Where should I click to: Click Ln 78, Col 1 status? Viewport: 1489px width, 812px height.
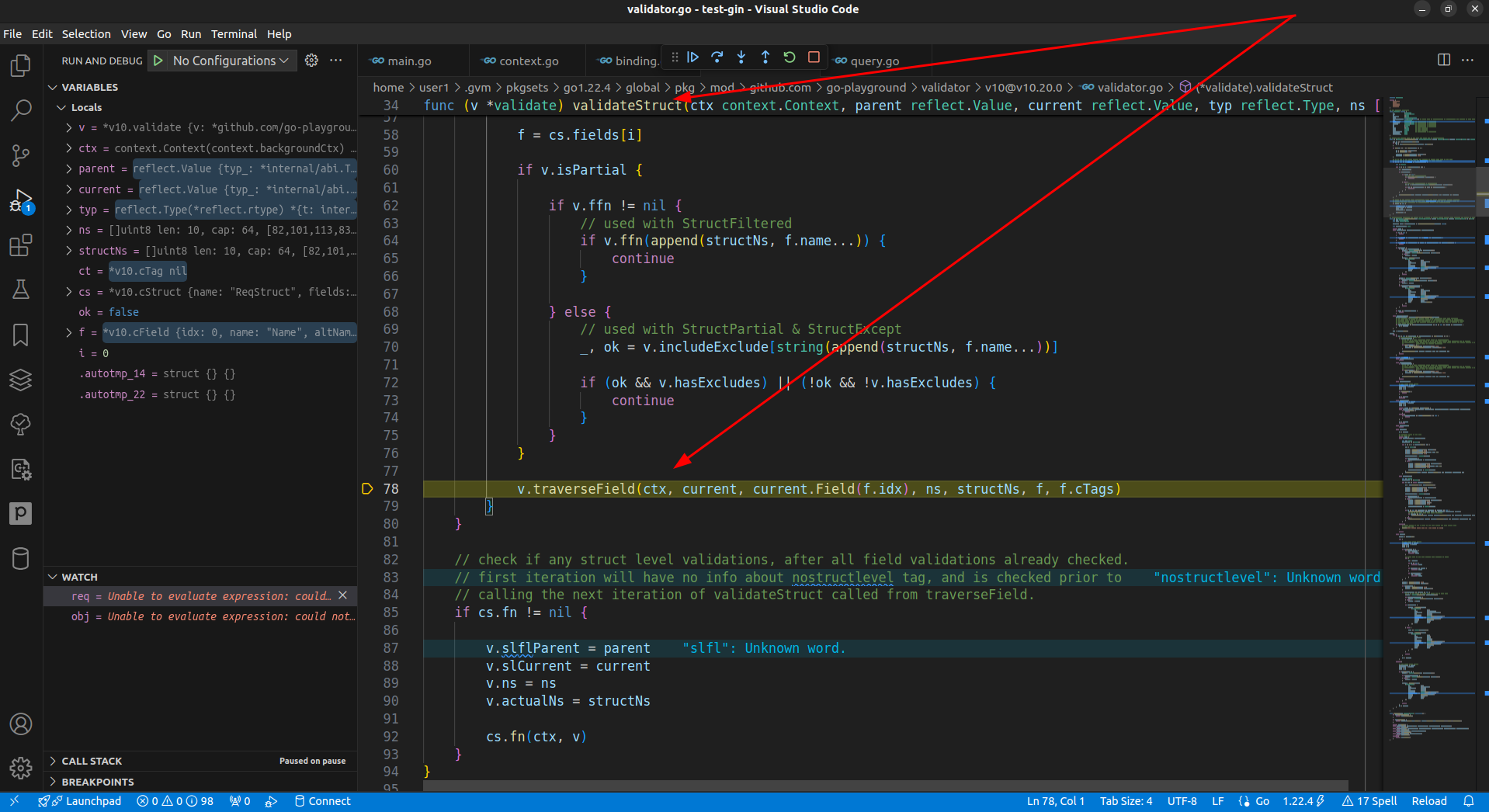[1056, 801]
